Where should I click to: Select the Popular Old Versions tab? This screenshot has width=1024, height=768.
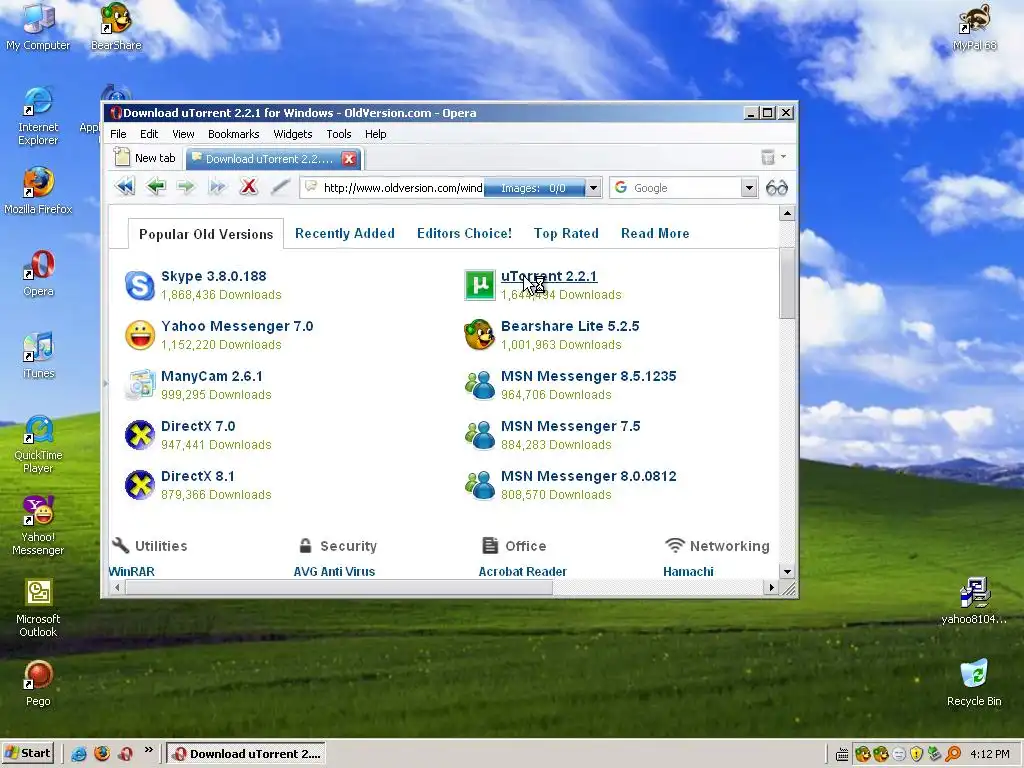(206, 234)
